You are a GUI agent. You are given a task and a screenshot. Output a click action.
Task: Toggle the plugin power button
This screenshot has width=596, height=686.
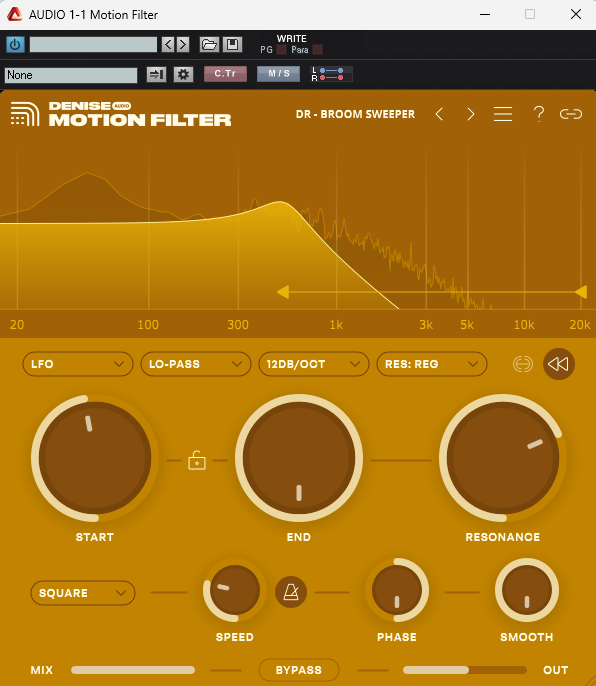pos(15,45)
